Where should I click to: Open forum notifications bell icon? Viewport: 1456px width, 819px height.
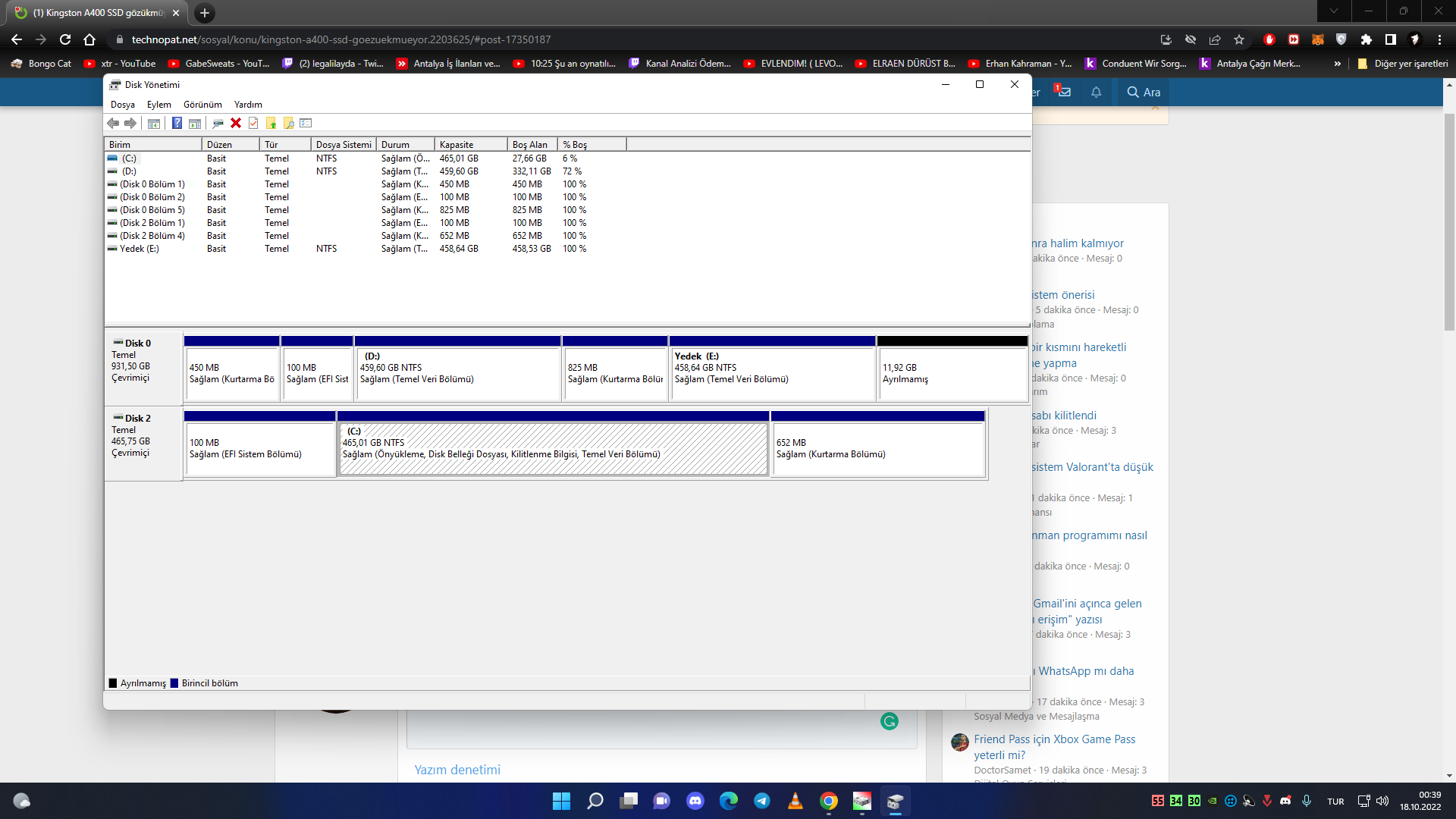(x=1096, y=92)
